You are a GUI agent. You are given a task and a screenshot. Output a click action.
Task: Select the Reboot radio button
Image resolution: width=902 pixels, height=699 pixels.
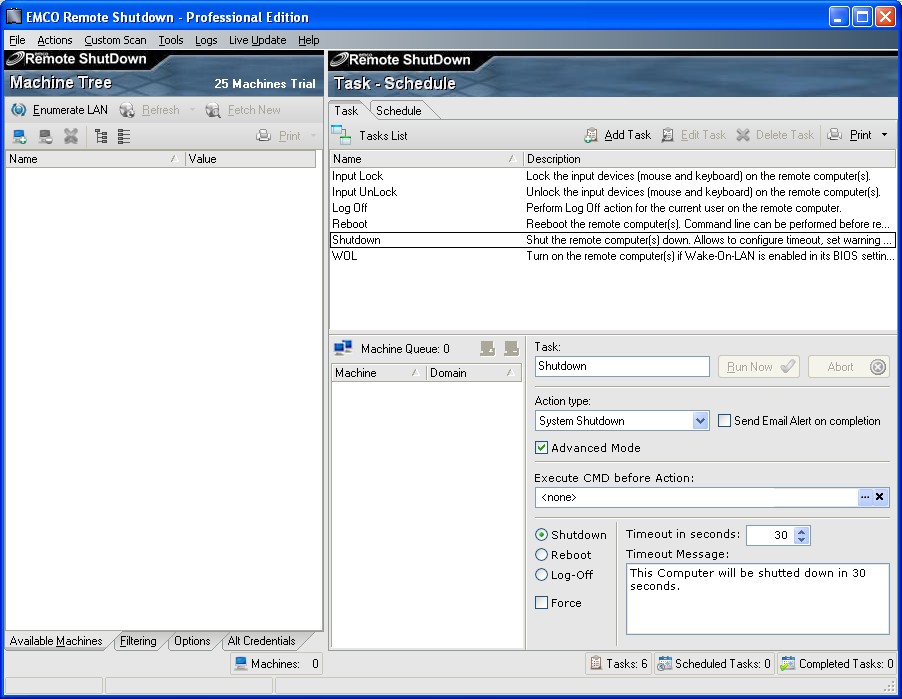pos(541,555)
